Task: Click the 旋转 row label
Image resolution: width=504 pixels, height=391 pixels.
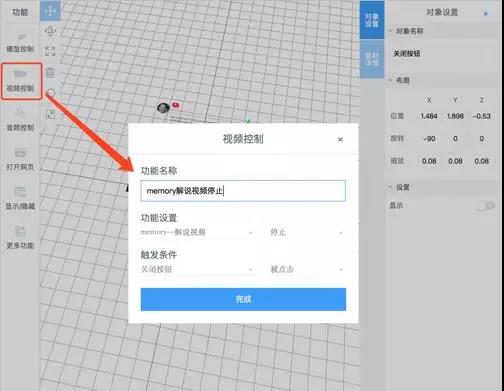Action: tap(397, 139)
